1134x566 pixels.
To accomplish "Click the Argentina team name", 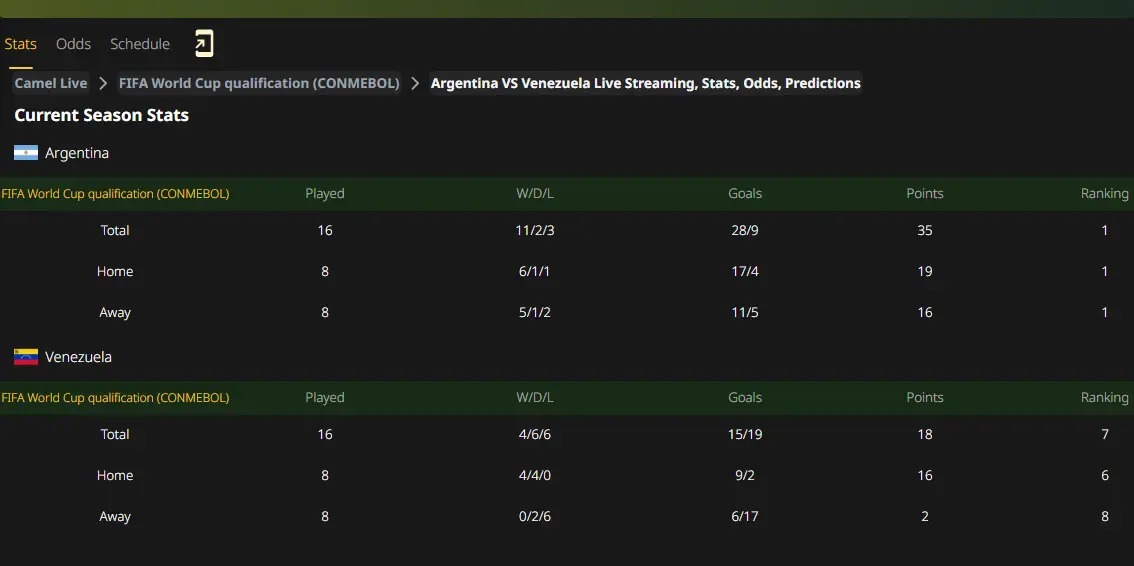I will click(77, 153).
